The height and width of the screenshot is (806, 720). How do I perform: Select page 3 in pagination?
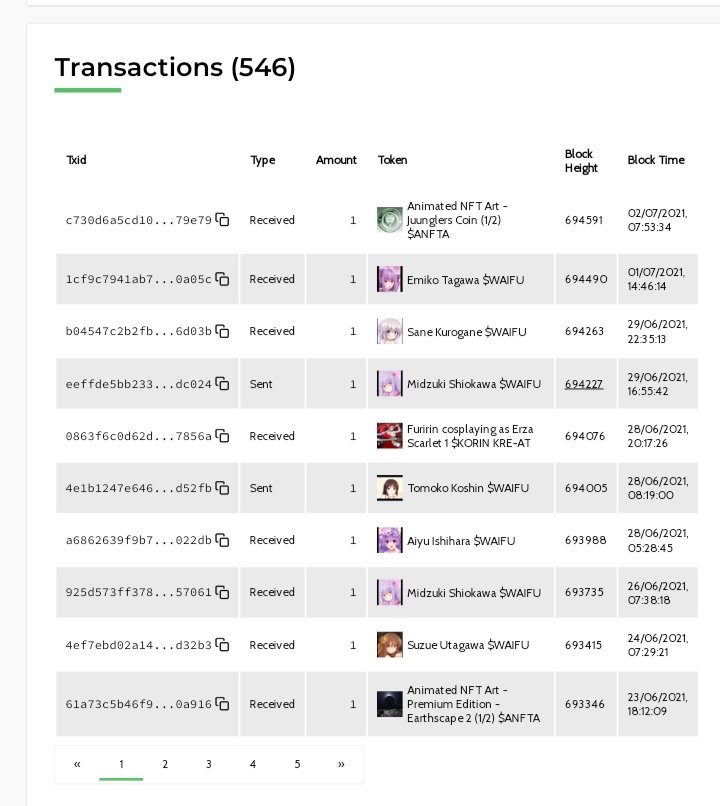point(209,764)
